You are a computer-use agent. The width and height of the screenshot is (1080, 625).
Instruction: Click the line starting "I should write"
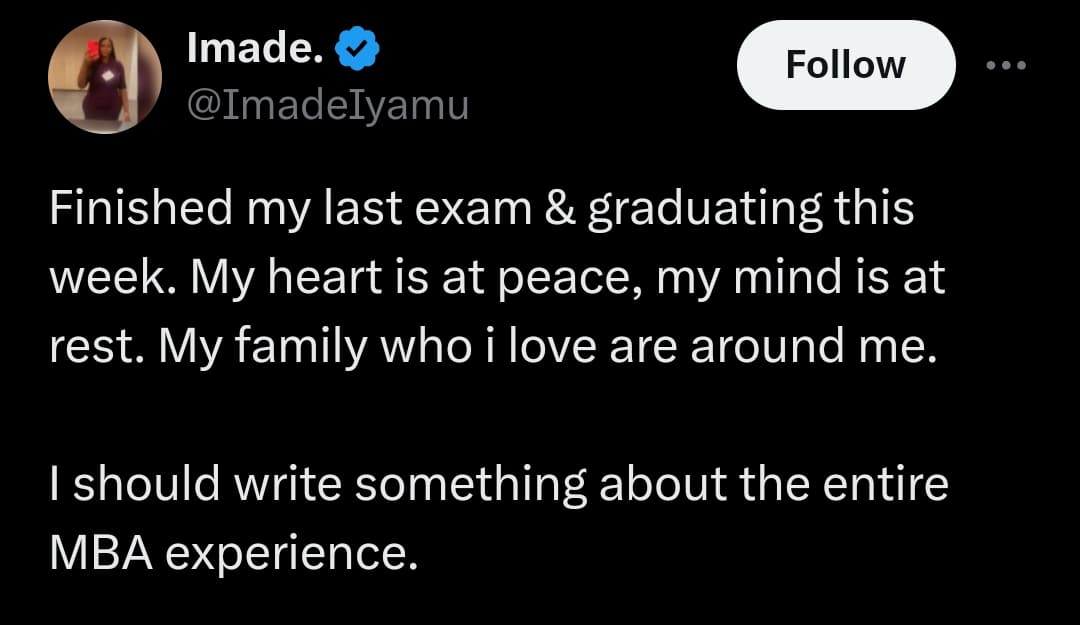[x=497, y=483]
